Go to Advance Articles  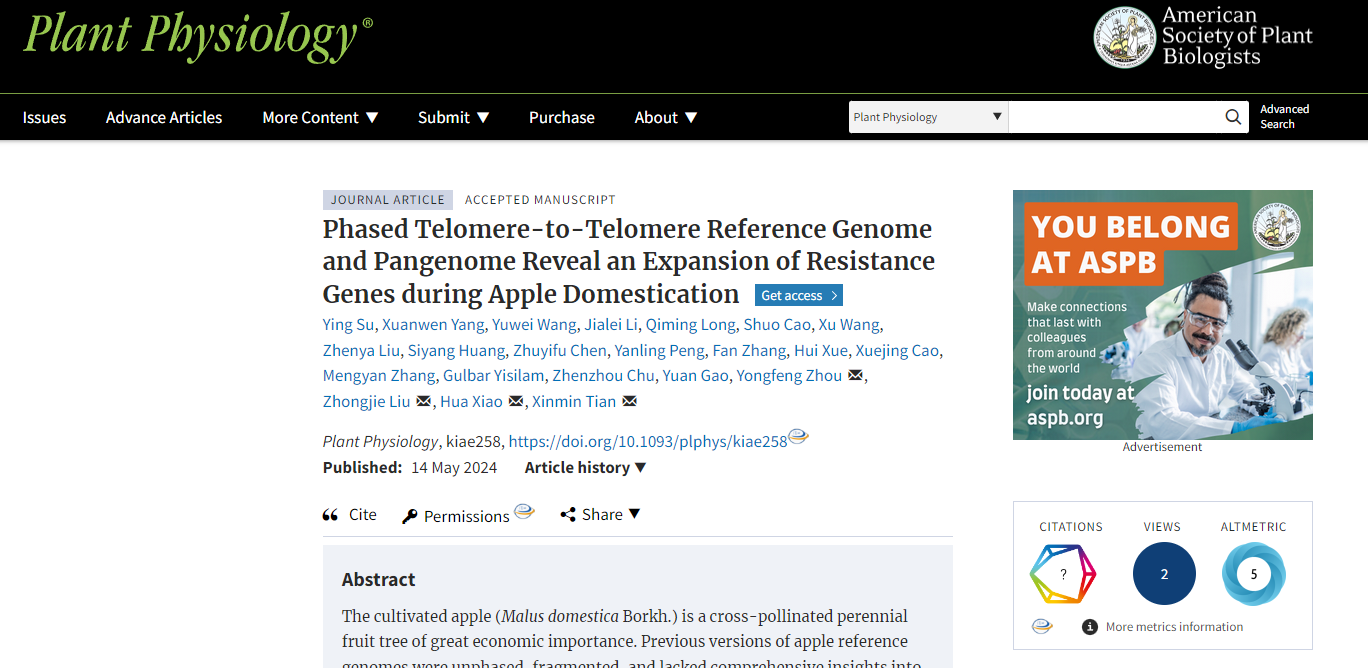click(x=164, y=117)
